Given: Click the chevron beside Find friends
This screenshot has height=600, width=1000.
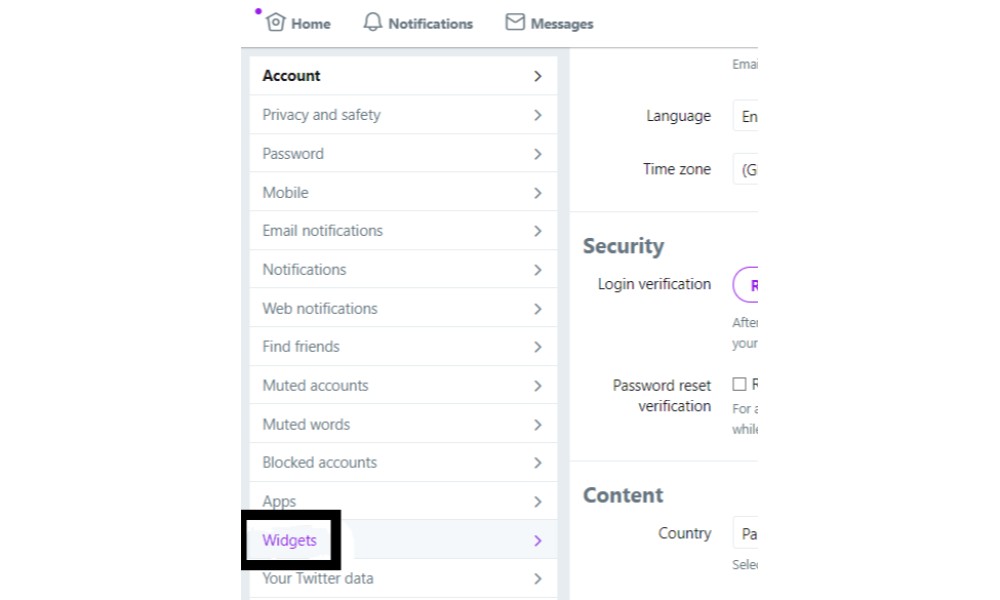Looking at the screenshot, I should click(538, 347).
